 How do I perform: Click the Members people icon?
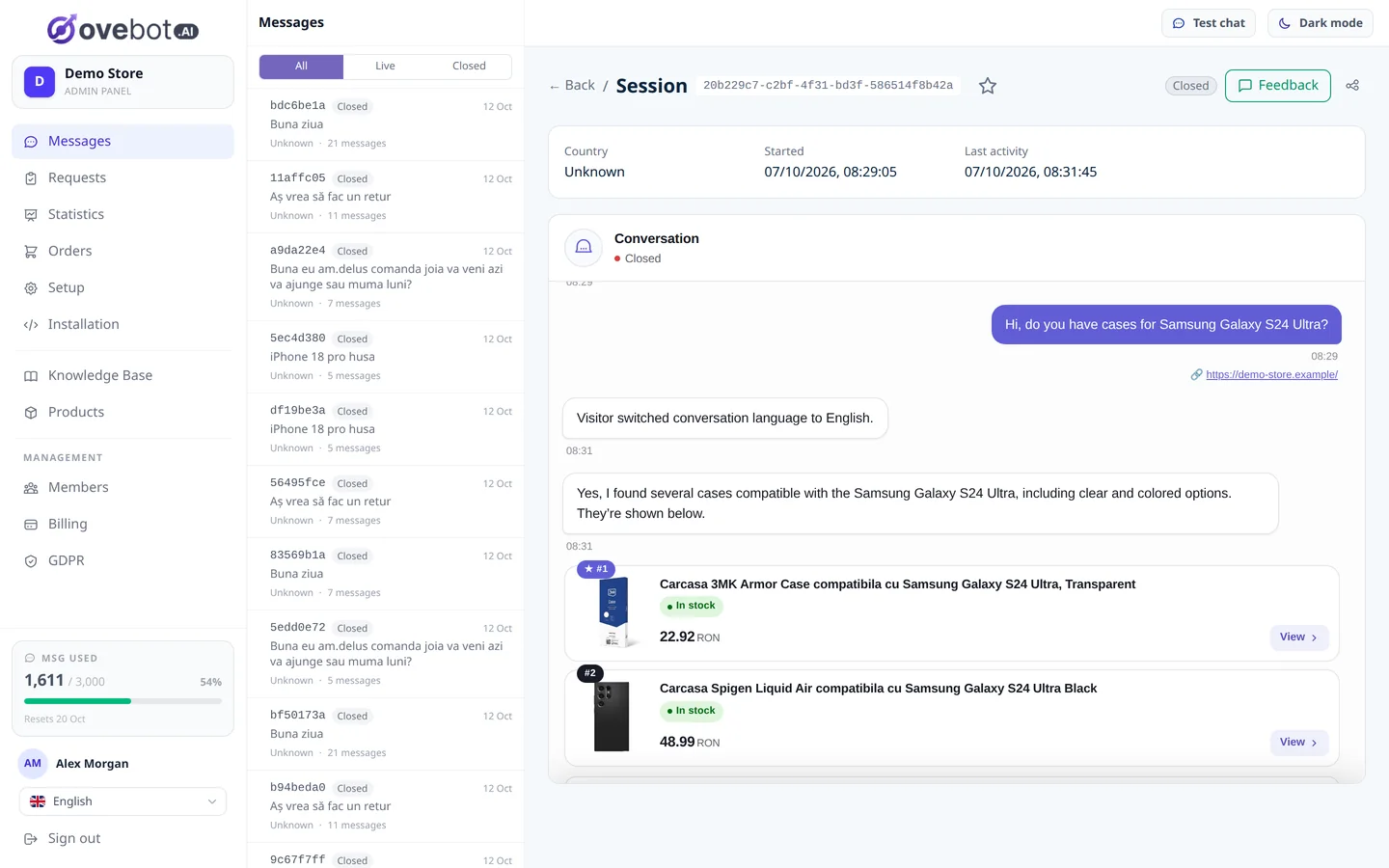pyautogui.click(x=31, y=488)
